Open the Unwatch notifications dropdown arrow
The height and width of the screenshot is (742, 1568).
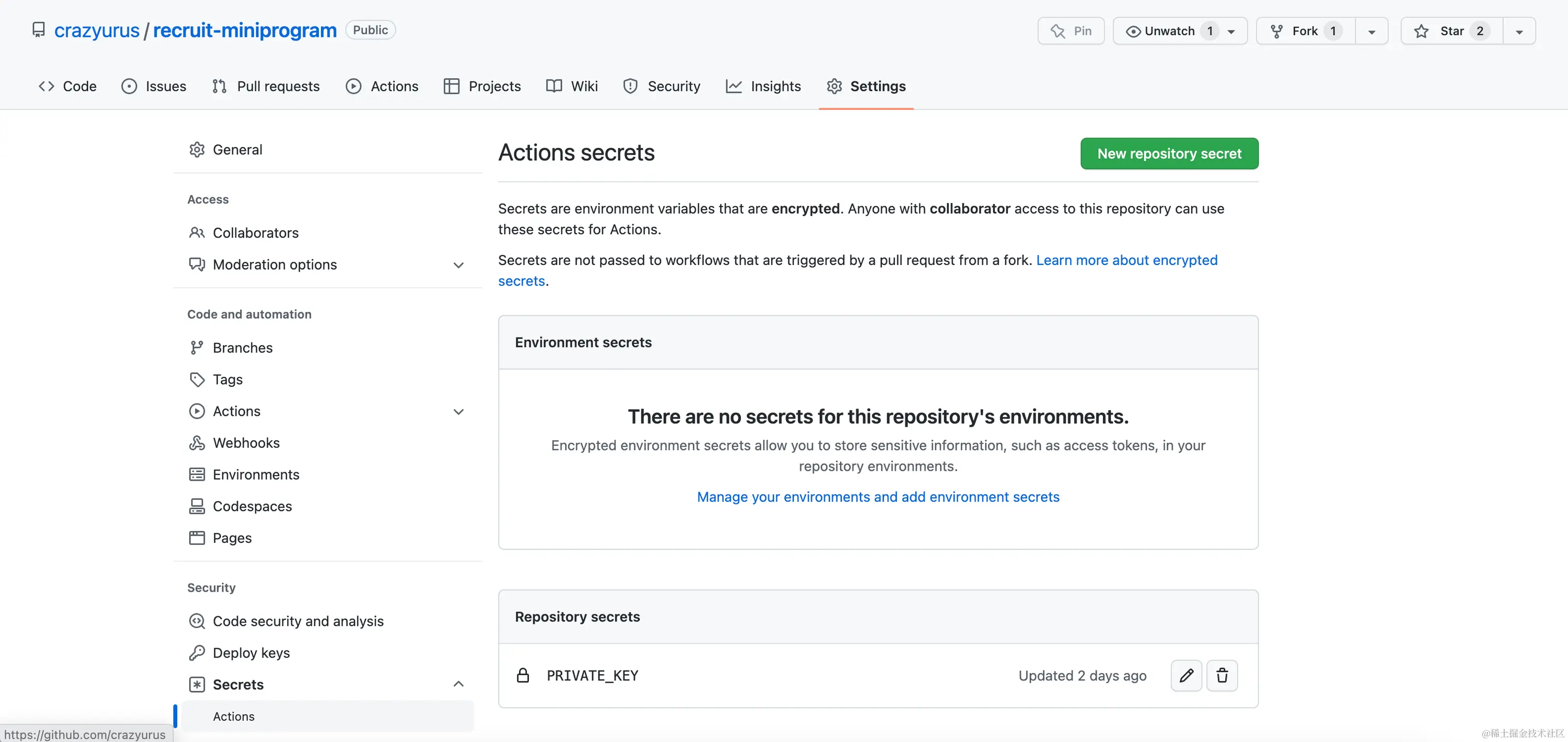click(x=1231, y=32)
